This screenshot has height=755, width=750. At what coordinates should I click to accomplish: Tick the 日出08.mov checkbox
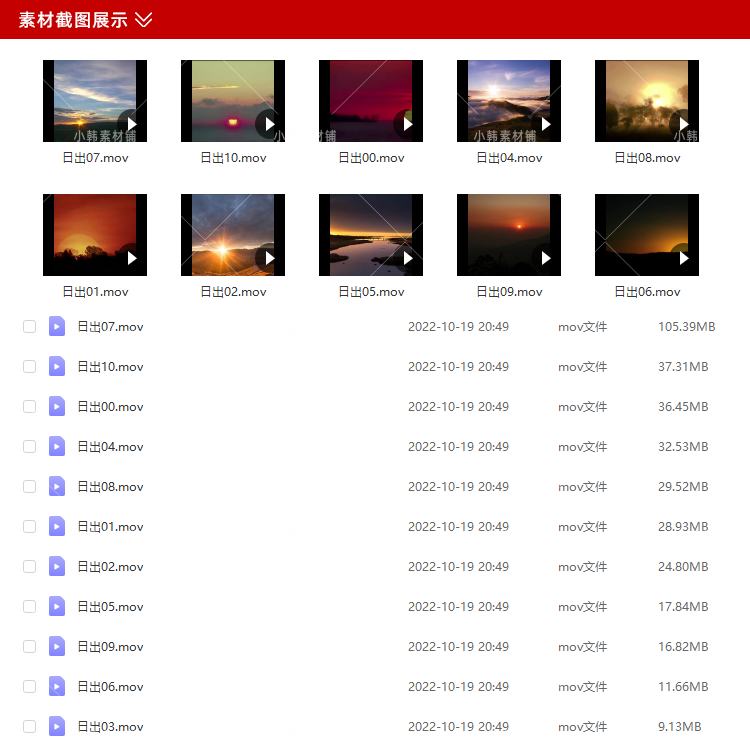[x=30, y=487]
